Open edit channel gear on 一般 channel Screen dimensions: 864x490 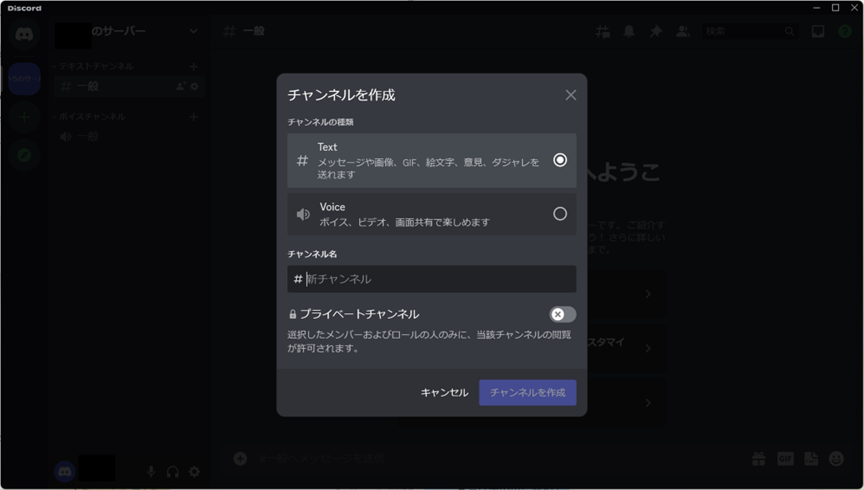click(194, 87)
